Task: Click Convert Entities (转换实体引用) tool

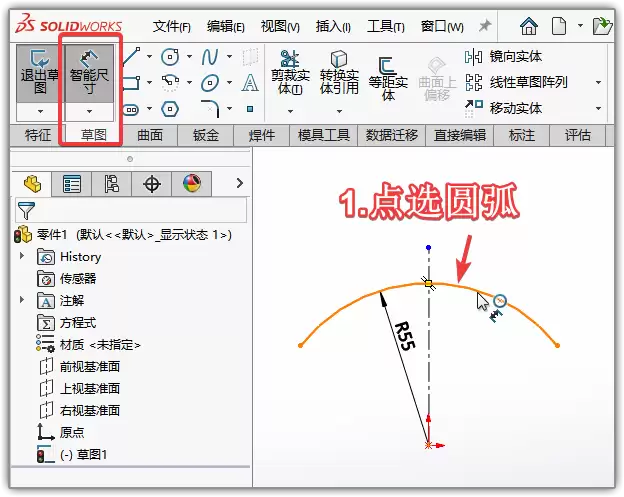Action: pyautogui.click(x=339, y=75)
